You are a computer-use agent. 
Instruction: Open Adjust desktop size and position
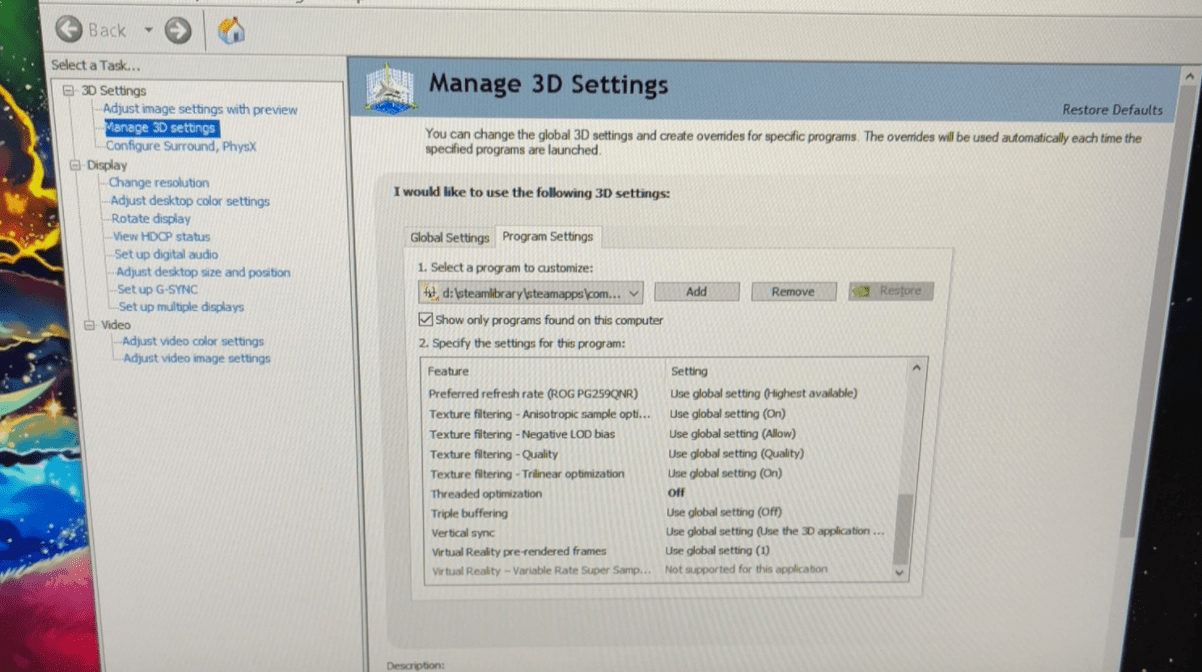203,272
